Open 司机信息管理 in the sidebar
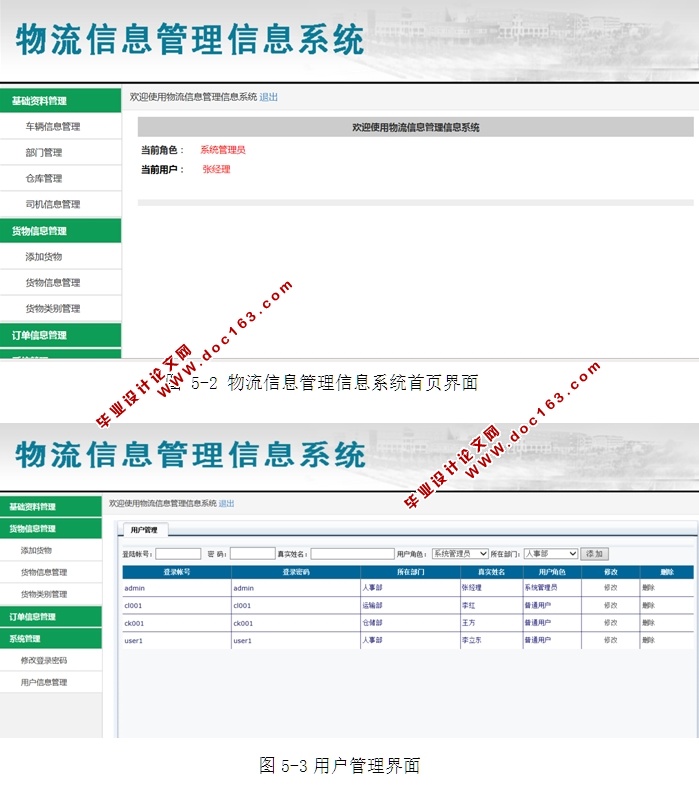 (53, 204)
